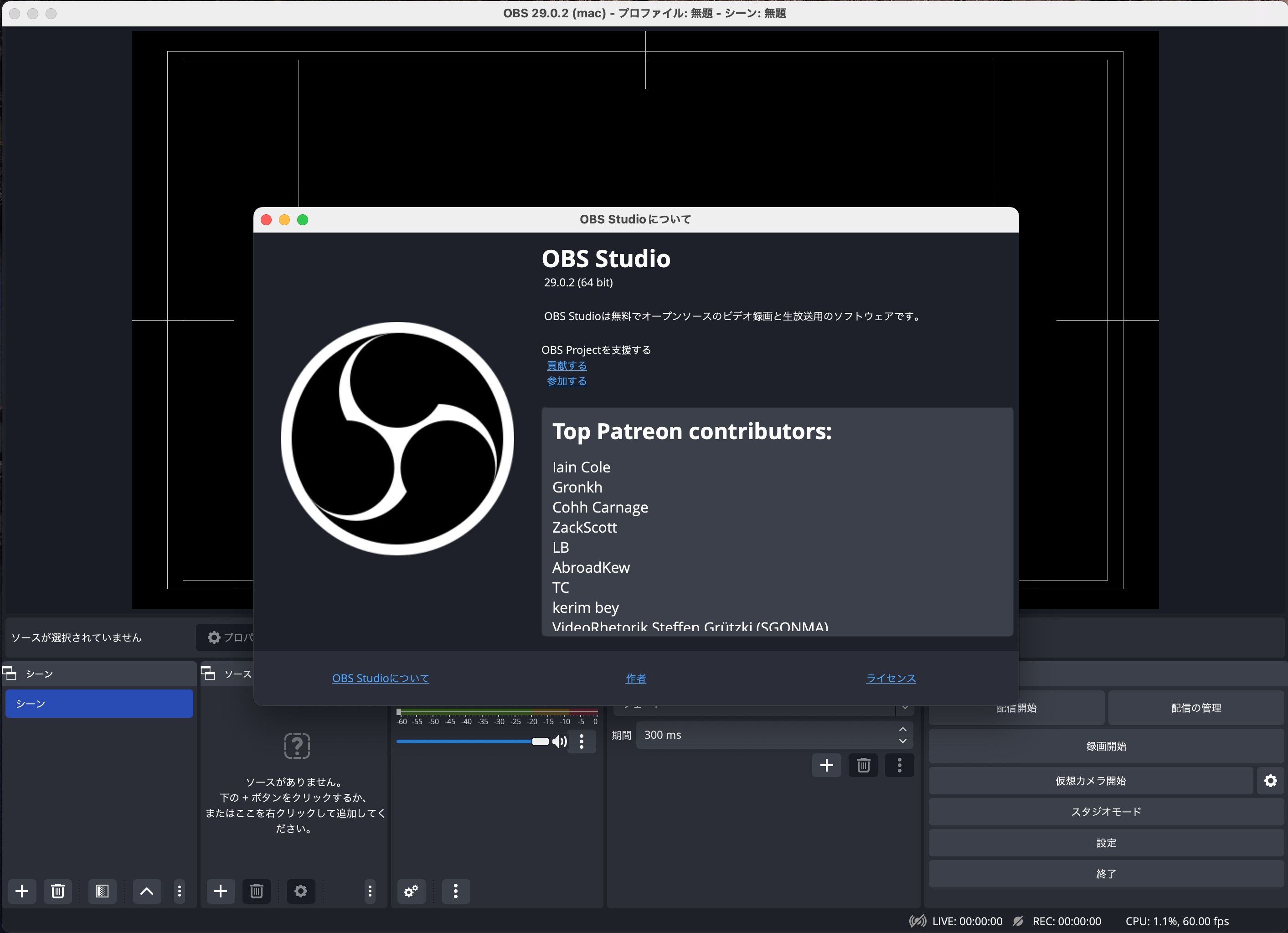Click the OBS logo in About dialog
1288x933 pixels.
coord(397,439)
